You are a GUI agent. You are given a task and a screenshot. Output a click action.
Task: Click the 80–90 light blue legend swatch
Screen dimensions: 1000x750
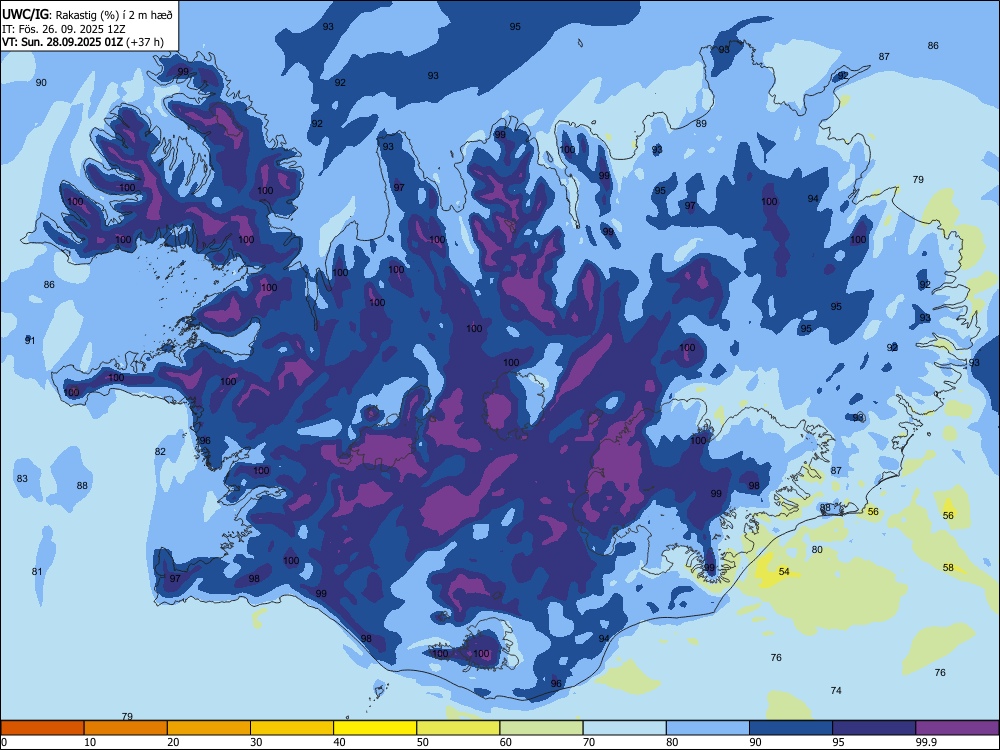(707, 728)
